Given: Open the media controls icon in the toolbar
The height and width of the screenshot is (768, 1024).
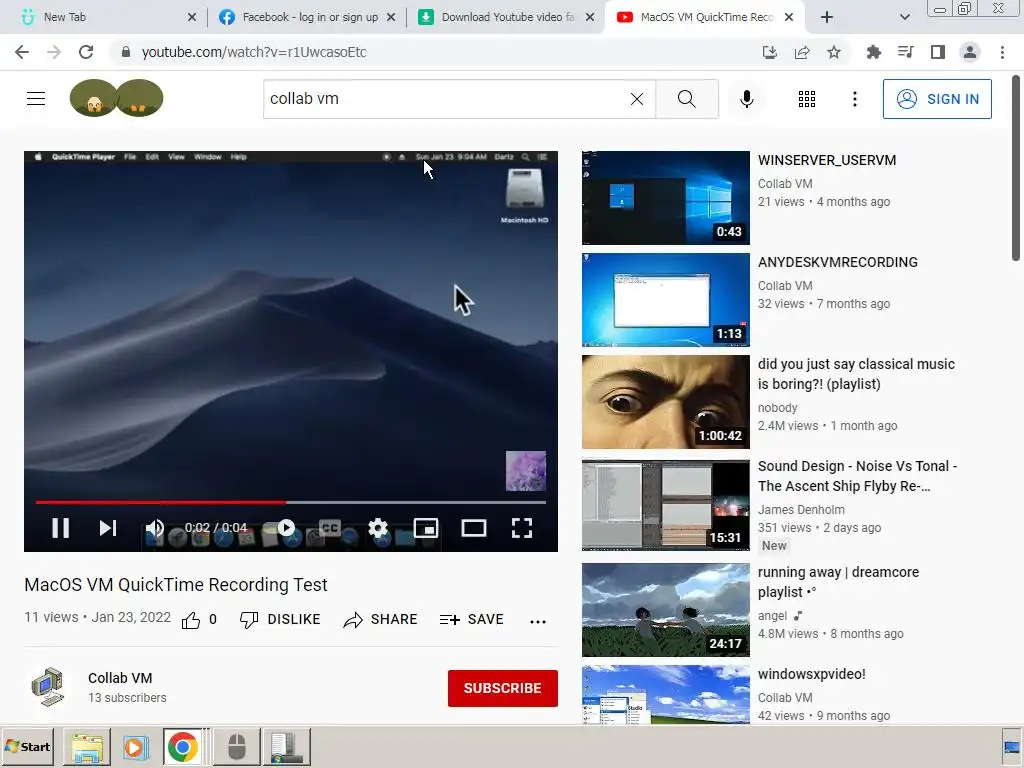Looking at the screenshot, I should click(905, 52).
